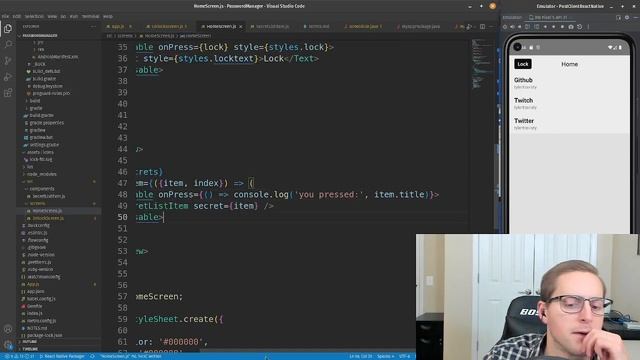Tap the Github entry in the emulator
The width and height of the screenshot is (640, 360).
point(569,83)
